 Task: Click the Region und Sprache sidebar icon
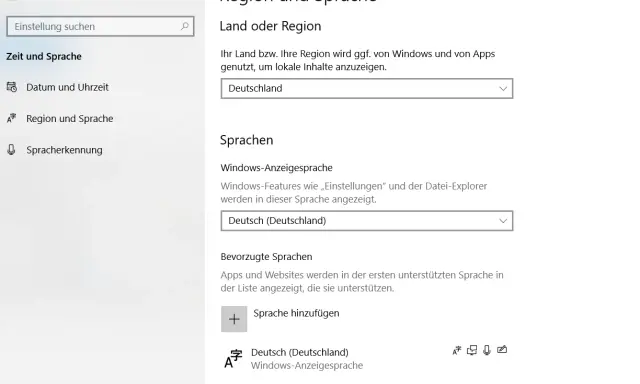[x=11, y=118]
